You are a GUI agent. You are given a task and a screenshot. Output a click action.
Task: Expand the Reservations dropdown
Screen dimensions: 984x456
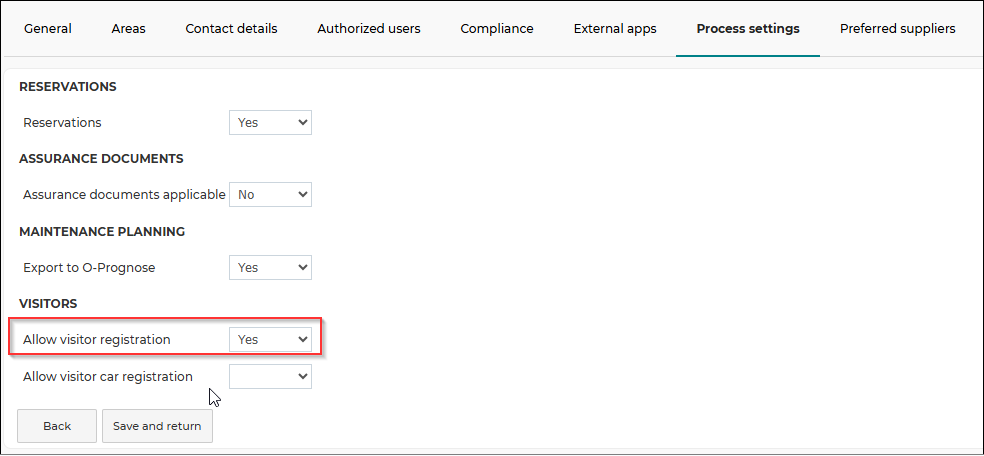point(270,122)
